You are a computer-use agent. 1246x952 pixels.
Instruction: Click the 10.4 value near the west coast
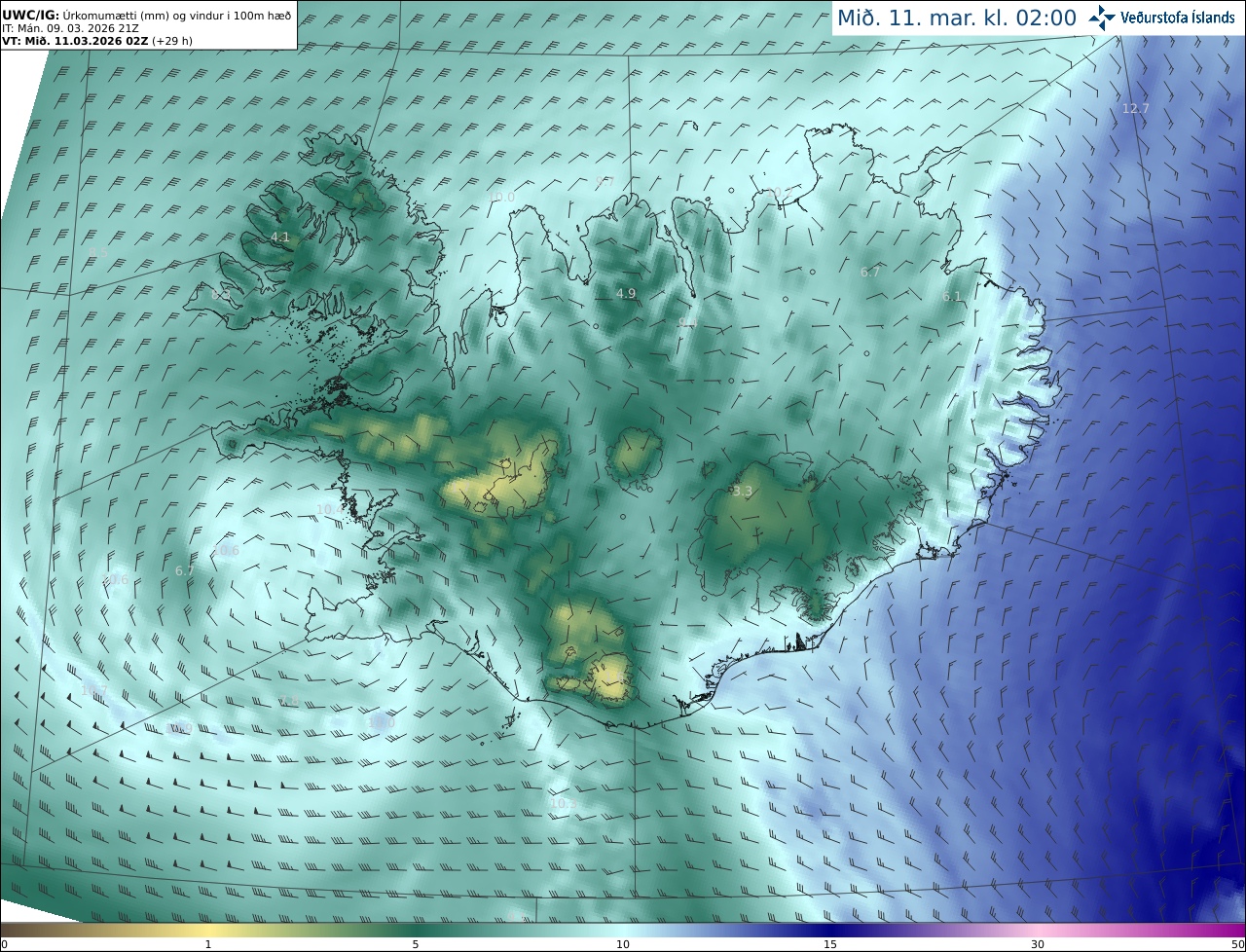click(x=330, y=509)
